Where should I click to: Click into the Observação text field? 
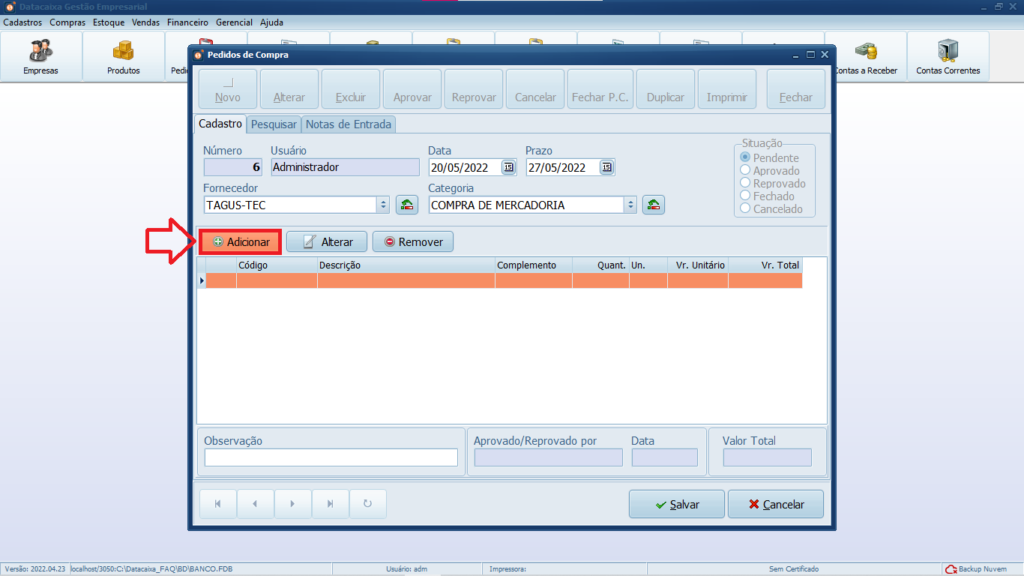click(x=331, y=458)
